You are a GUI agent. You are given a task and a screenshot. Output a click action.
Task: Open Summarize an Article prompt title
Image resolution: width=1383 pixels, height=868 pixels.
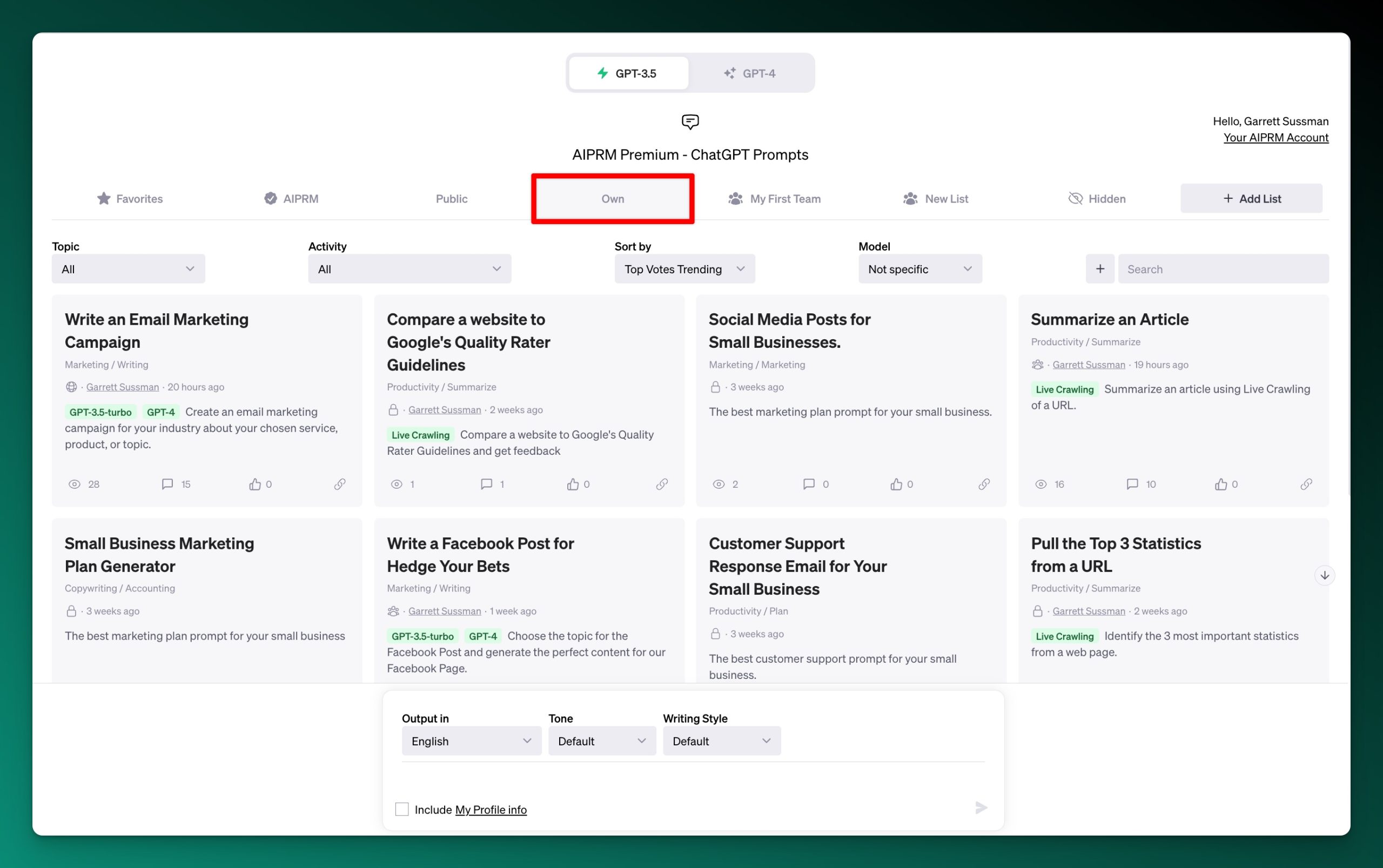1109,319
